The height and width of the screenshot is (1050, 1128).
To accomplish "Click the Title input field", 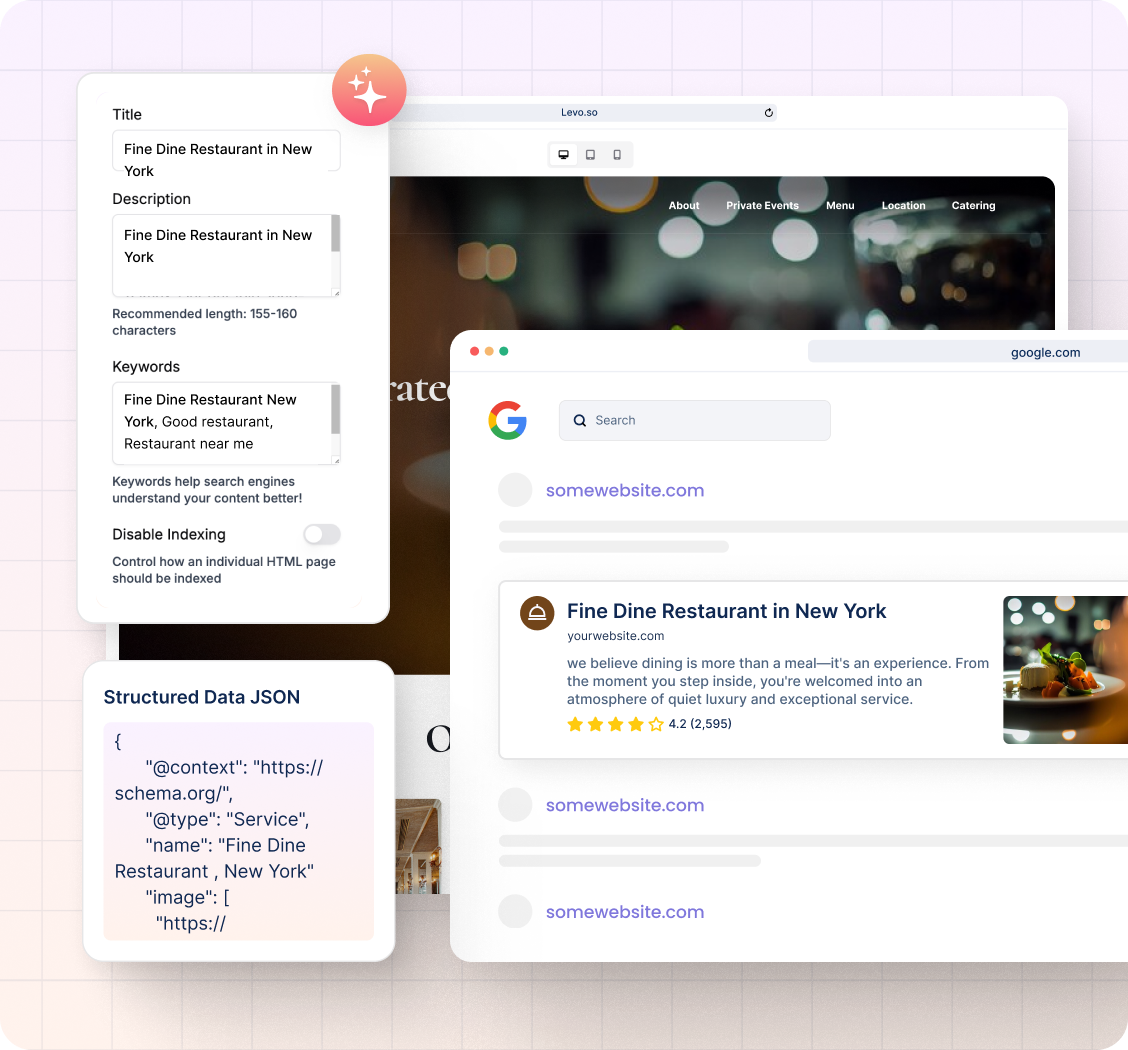I will coord(226,150).
